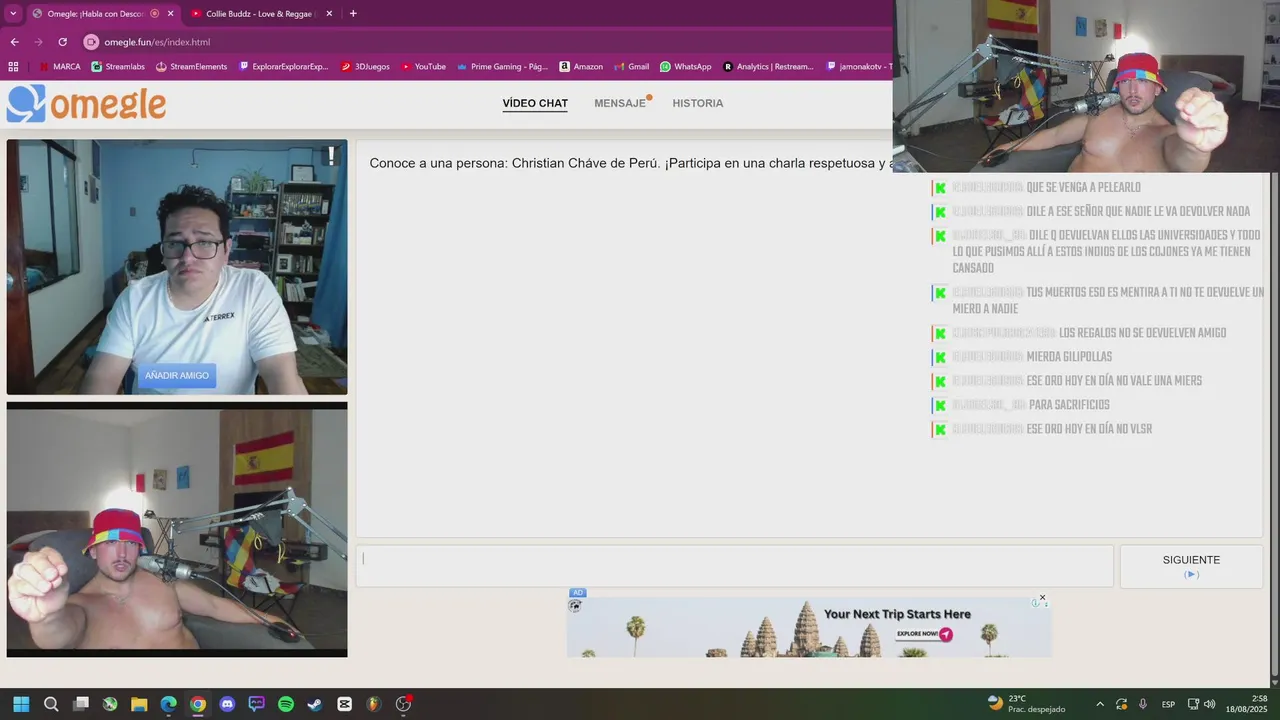Open the MARCA bookmark
The image size is (1280, 720).
(59, 67)
